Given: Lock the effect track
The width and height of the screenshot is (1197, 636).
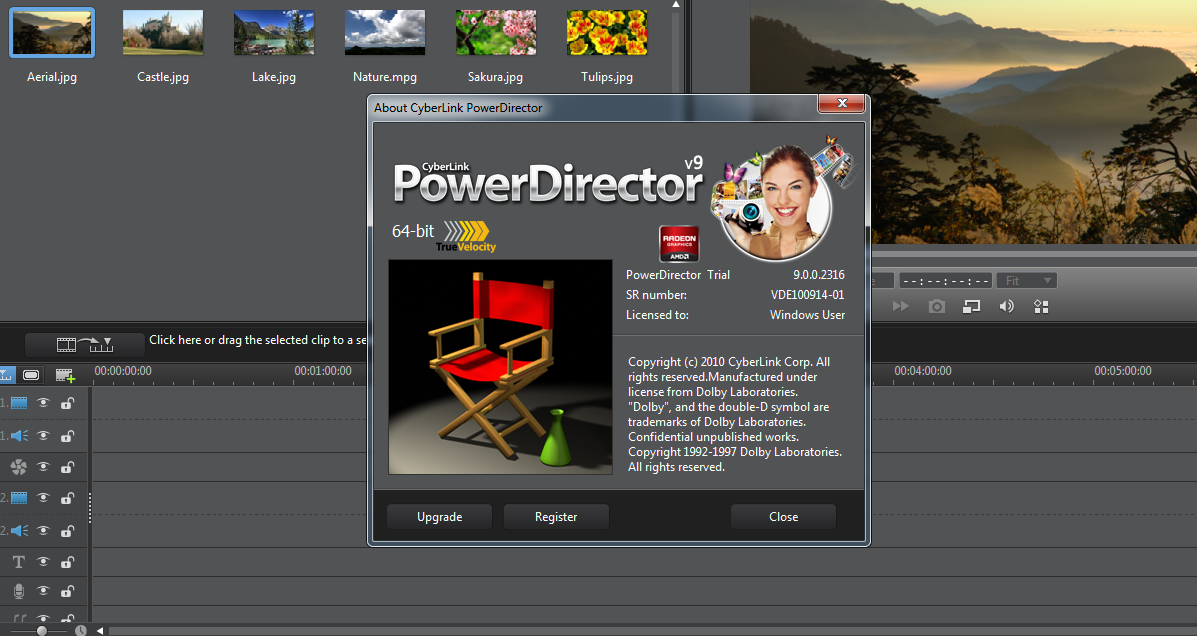Looking at the screenshot, I should point(67,467).
